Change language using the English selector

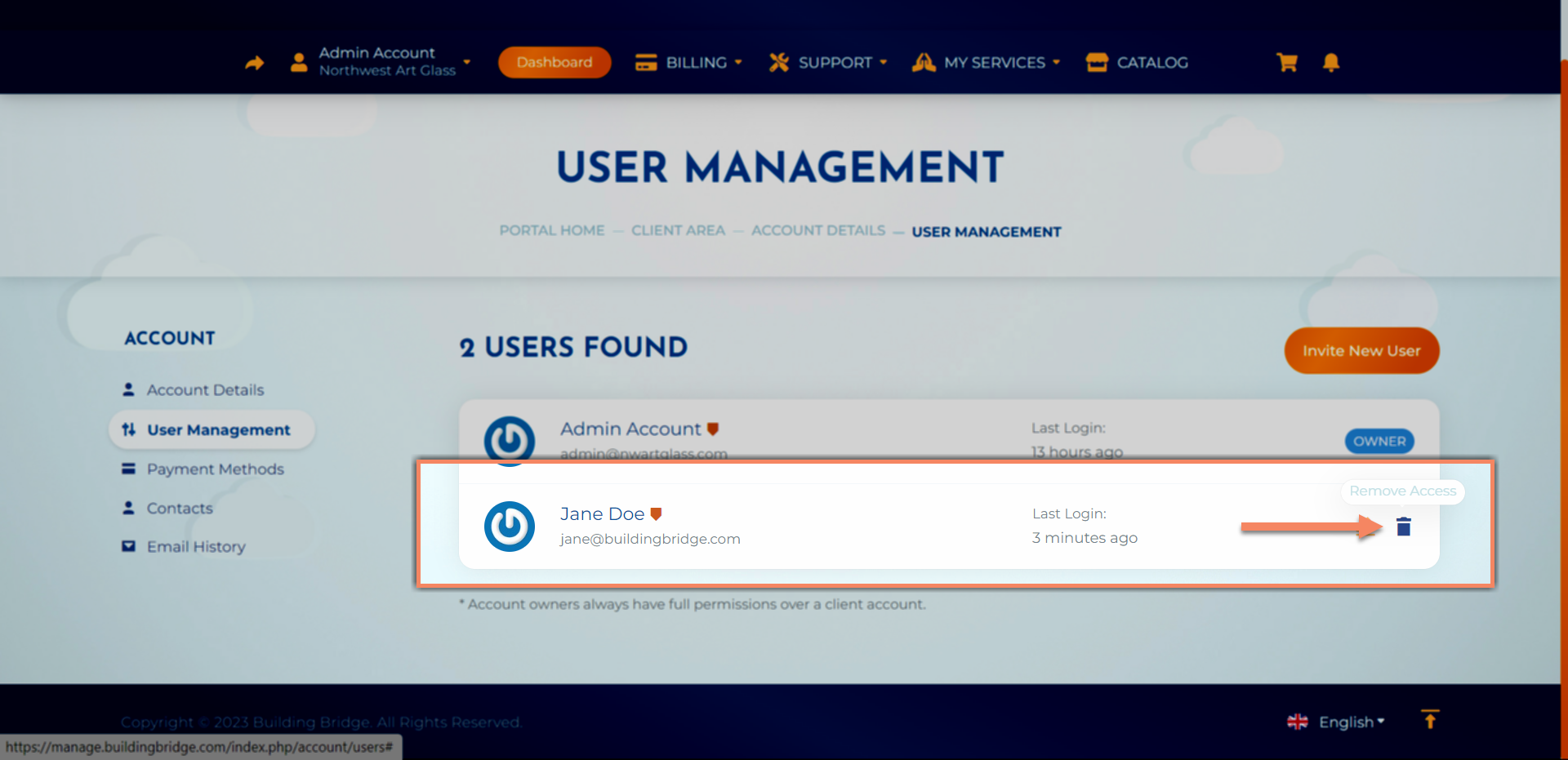[x=1337, y=722]
